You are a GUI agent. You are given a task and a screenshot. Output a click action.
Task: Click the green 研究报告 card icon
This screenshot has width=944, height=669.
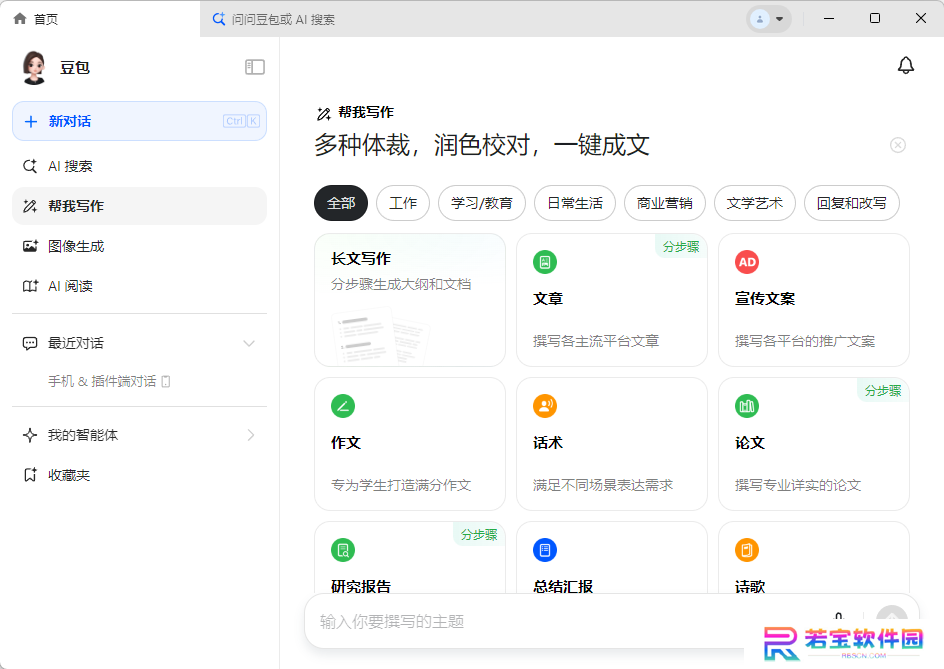[x=343, y=550]
